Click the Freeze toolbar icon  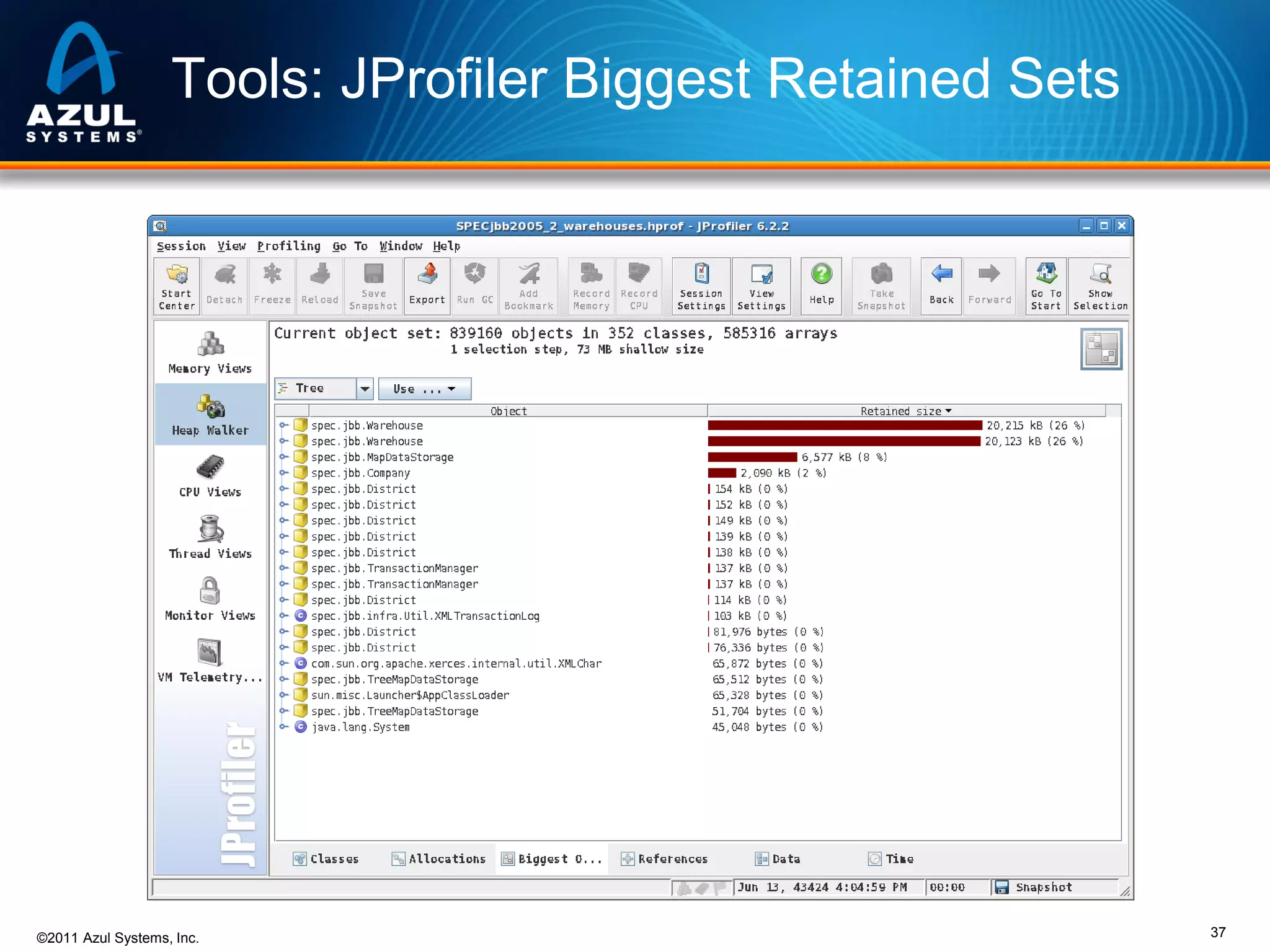click(272, 287)
